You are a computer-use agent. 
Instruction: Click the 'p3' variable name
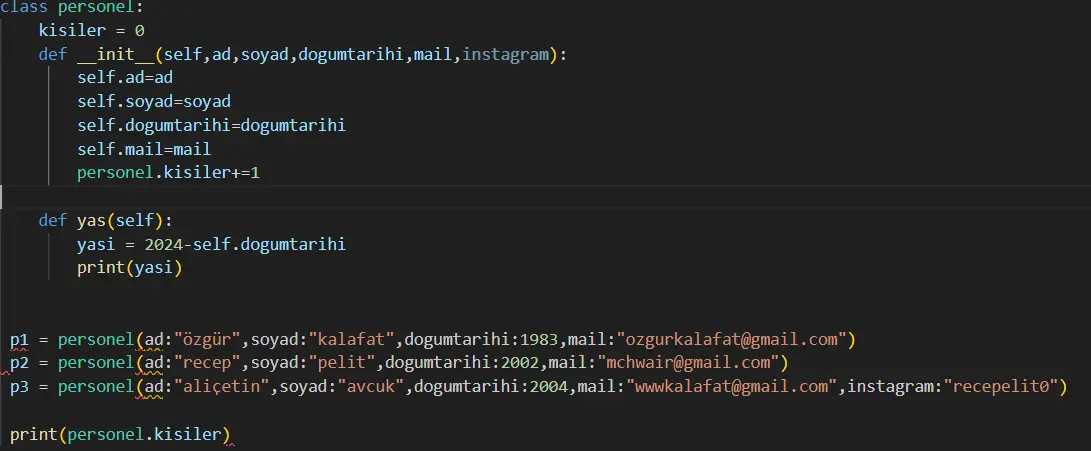pos(19,386)
